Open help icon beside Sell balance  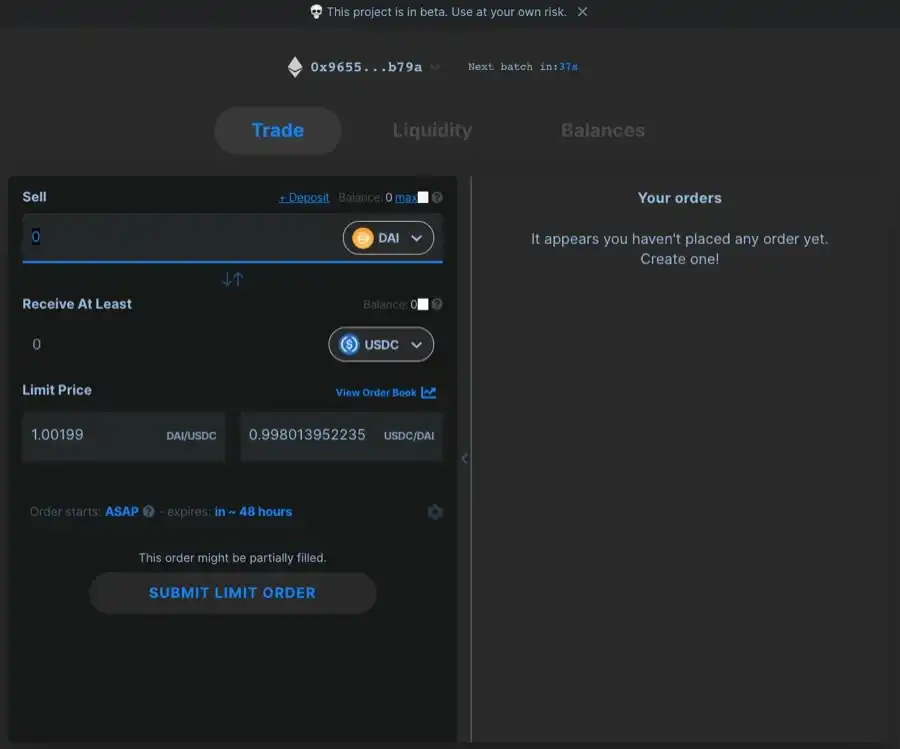[437, 197]
